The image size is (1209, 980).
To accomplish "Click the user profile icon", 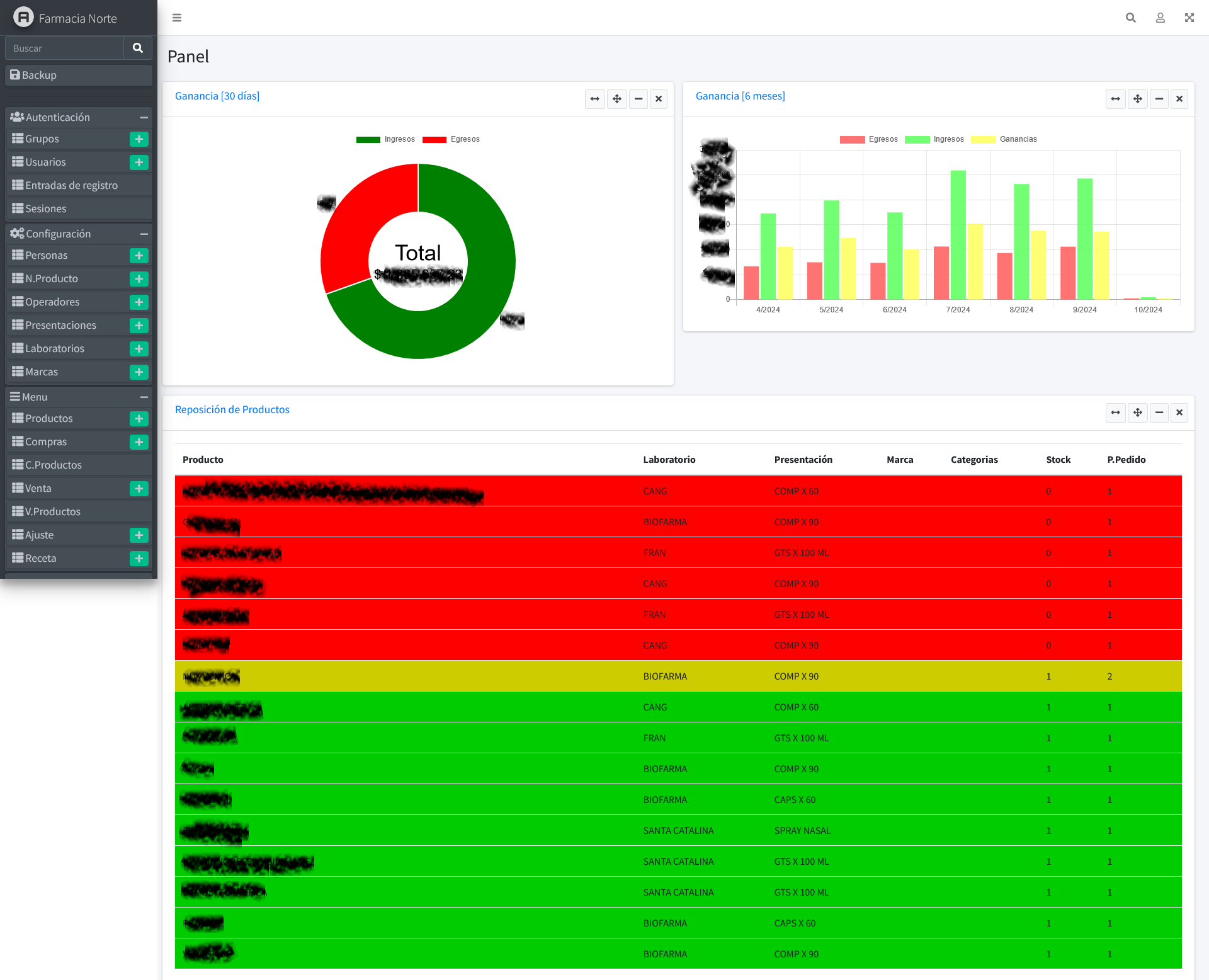I will coord(1160,18).
